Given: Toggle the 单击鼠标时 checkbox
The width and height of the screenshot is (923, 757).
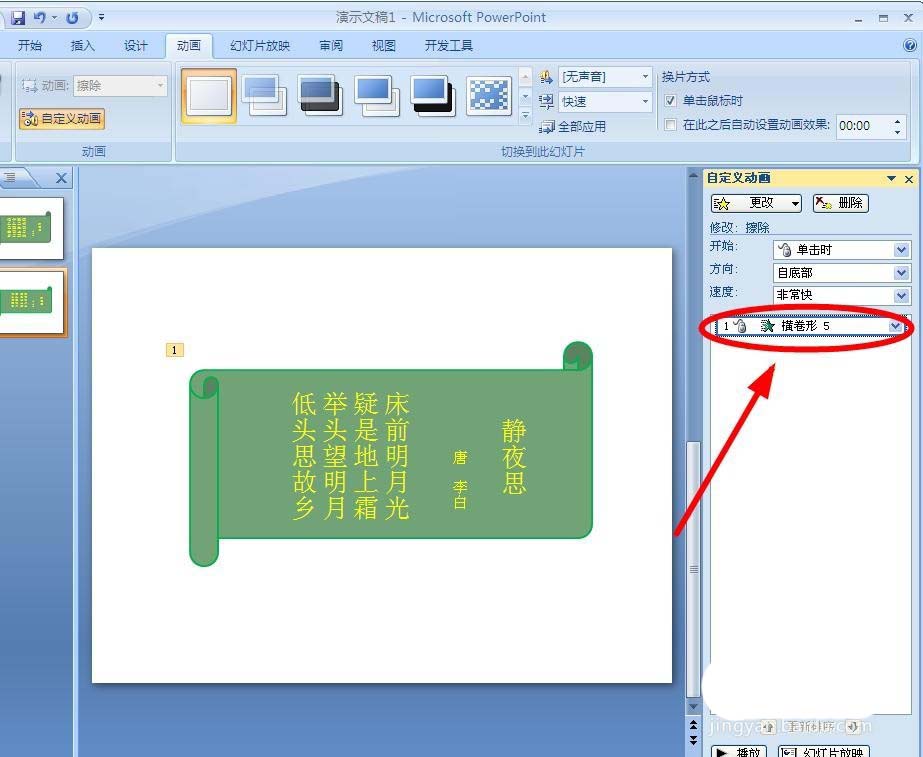Looking at the screenshot, I should click(x=670, y=101).
